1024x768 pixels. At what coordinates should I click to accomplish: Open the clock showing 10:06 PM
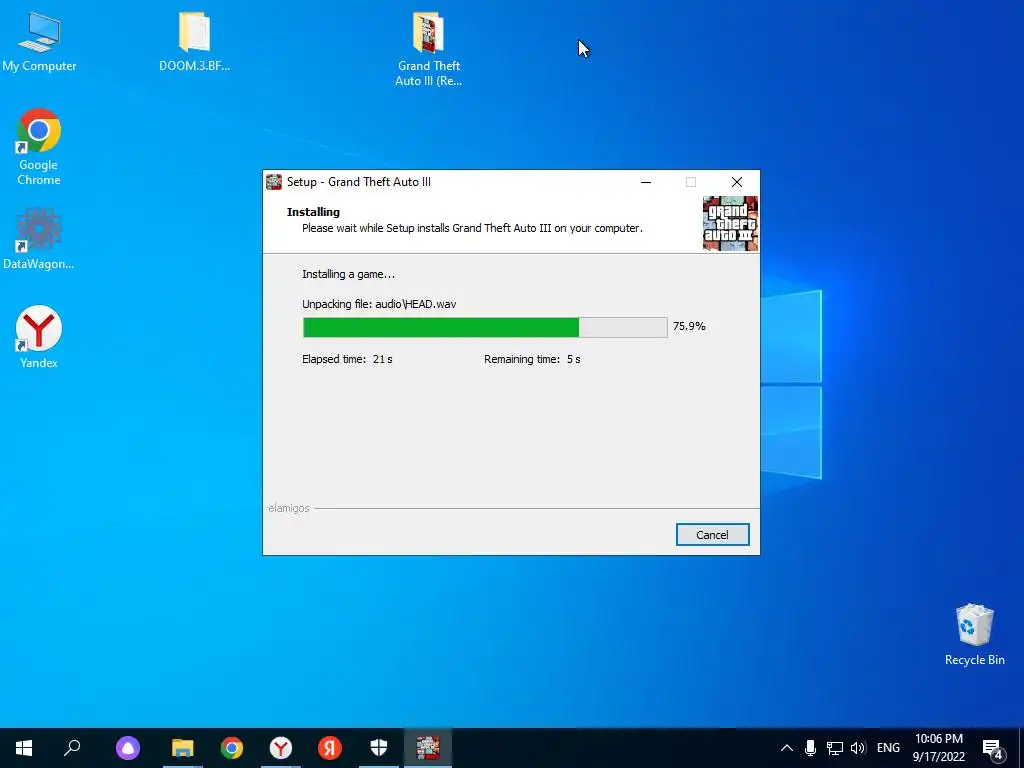[938, 748]
